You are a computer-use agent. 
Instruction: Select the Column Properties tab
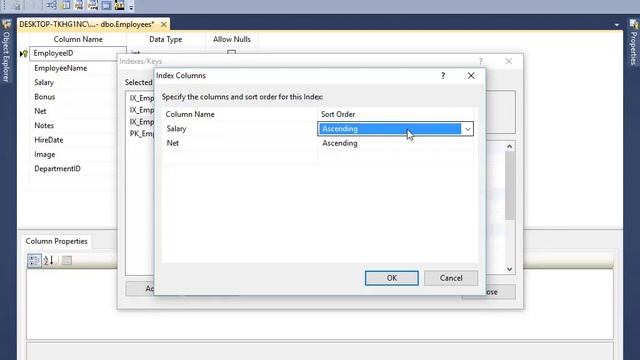click(56, 241)
